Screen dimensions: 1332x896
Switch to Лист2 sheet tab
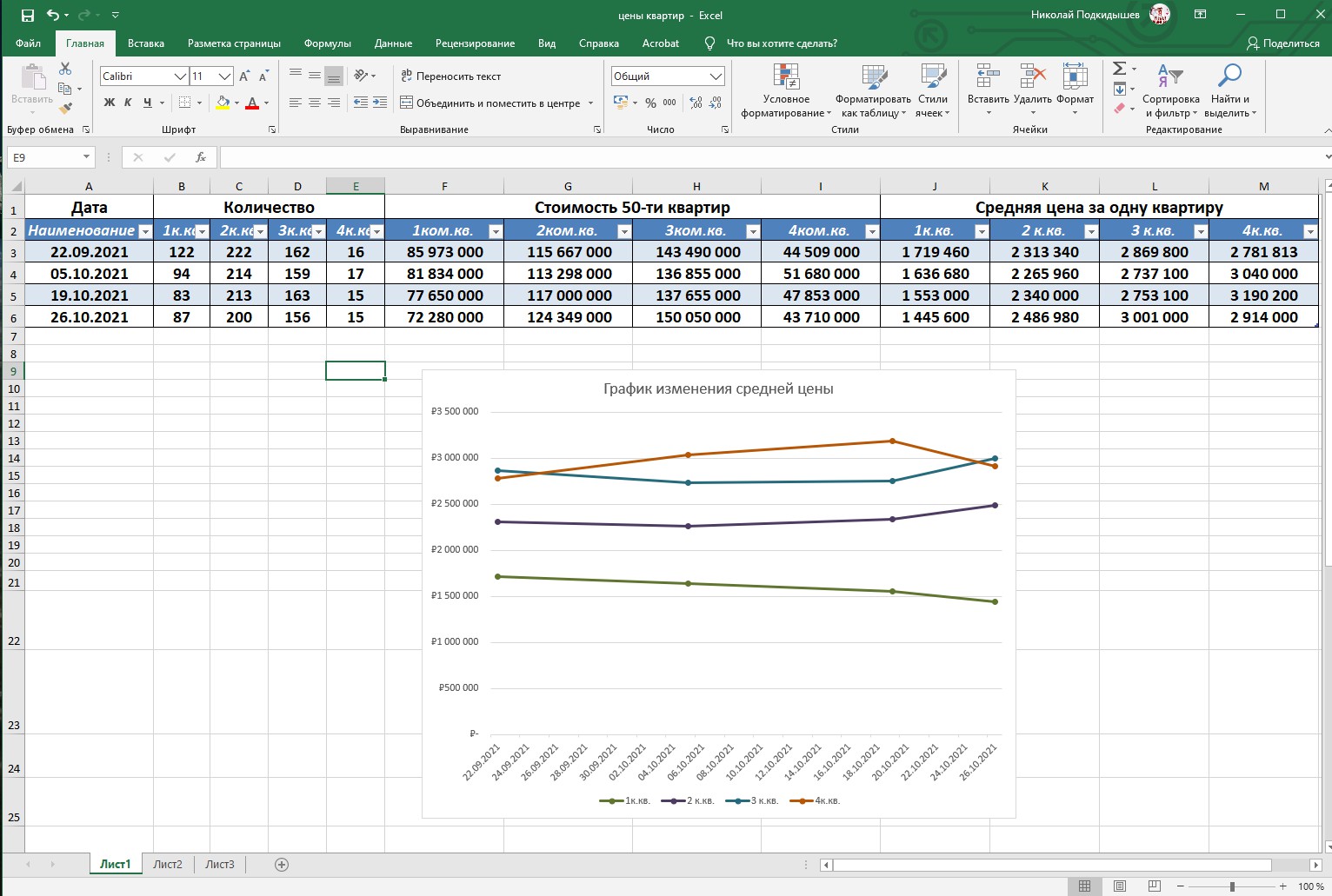[168, 865]
